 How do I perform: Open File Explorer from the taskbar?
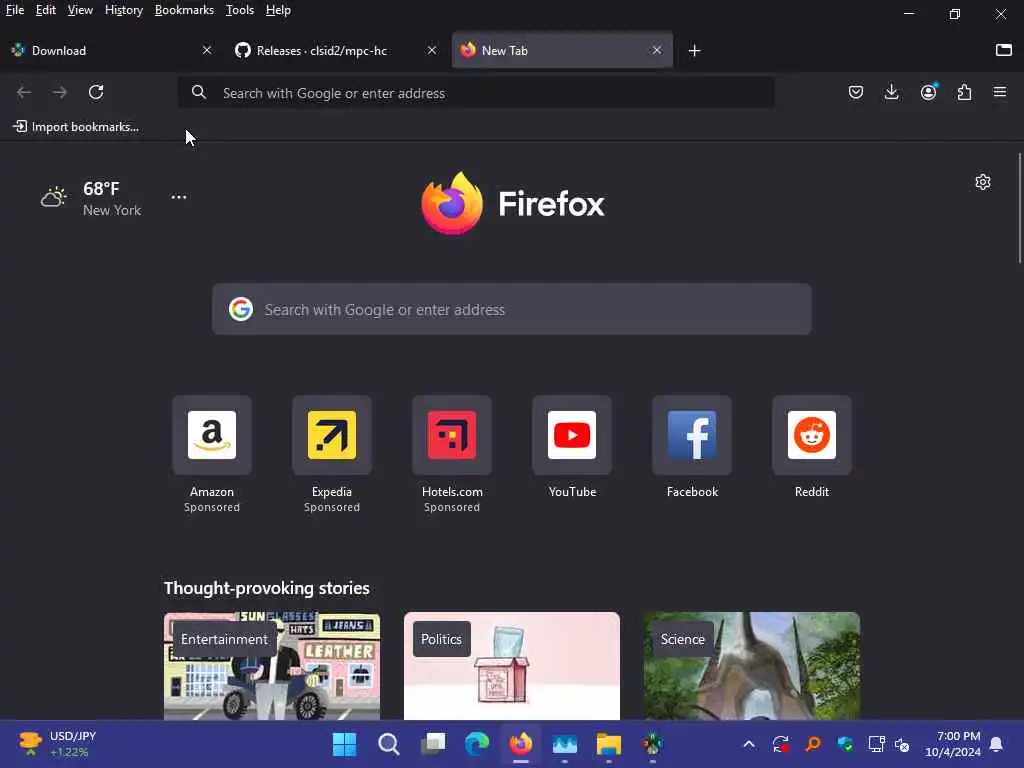click(609, 744)
